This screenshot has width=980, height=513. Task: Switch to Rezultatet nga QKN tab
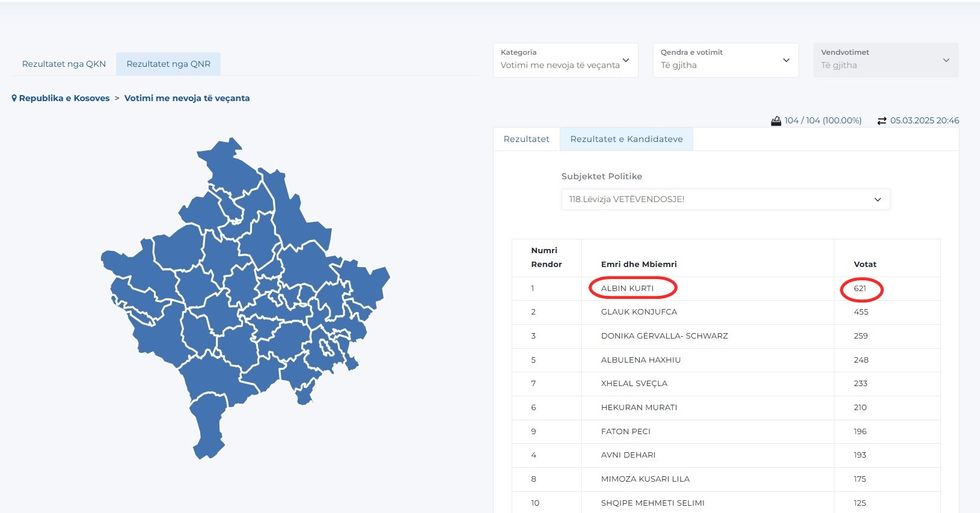tap(64, 64)
